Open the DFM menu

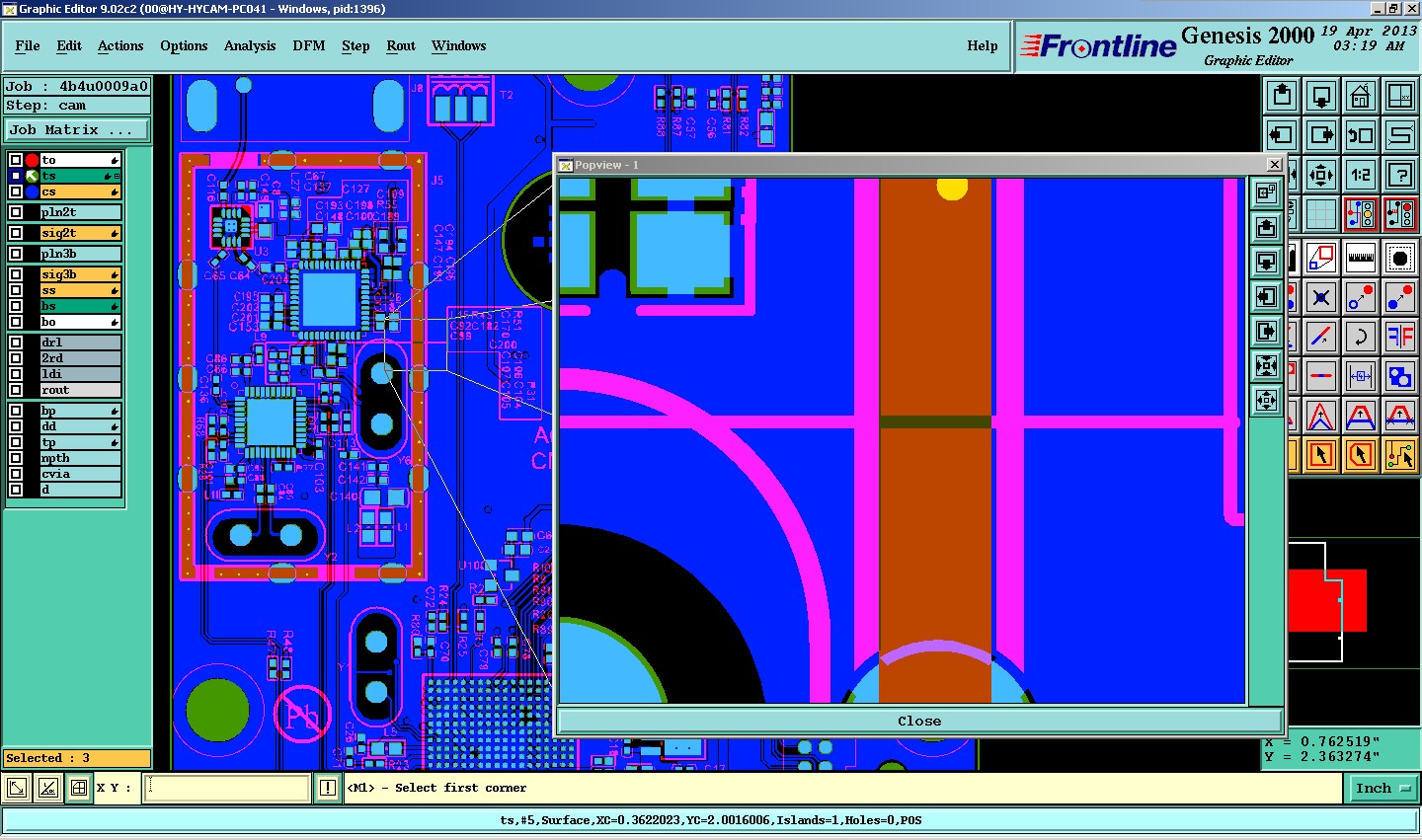coord(309,45)
